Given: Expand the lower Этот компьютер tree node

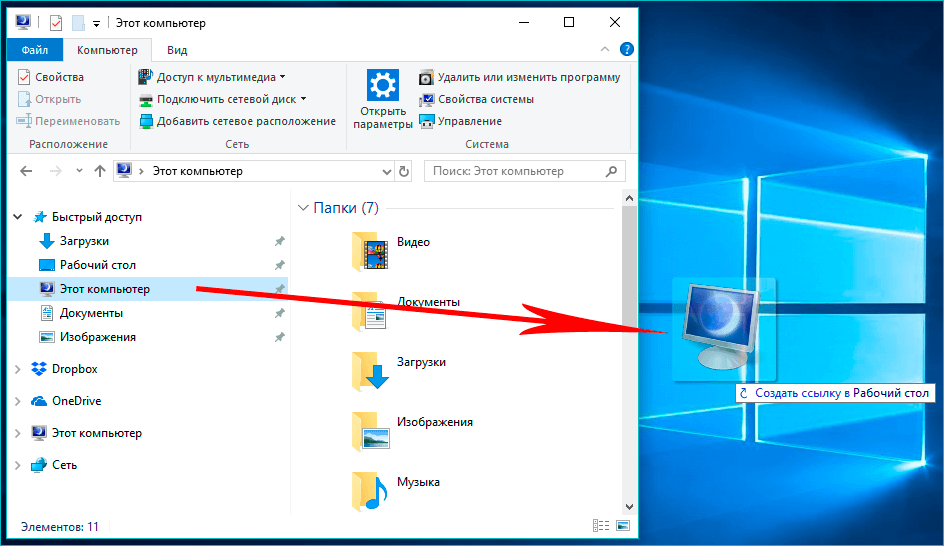Looking at the screenshot, I should tap(17, 433).
